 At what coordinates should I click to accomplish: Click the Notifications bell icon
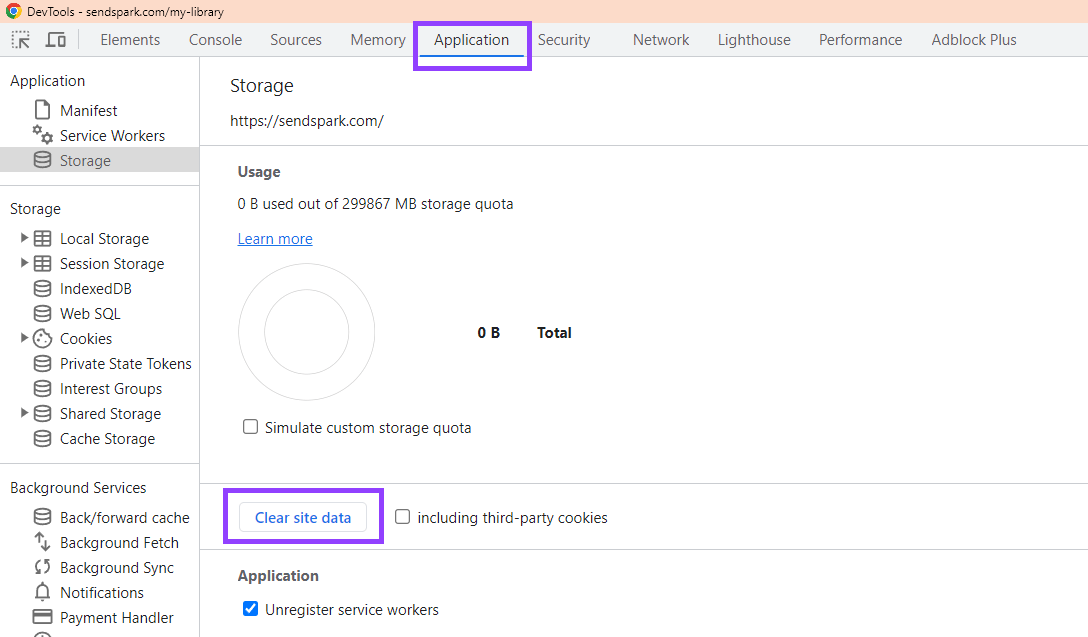coord(42,592)
